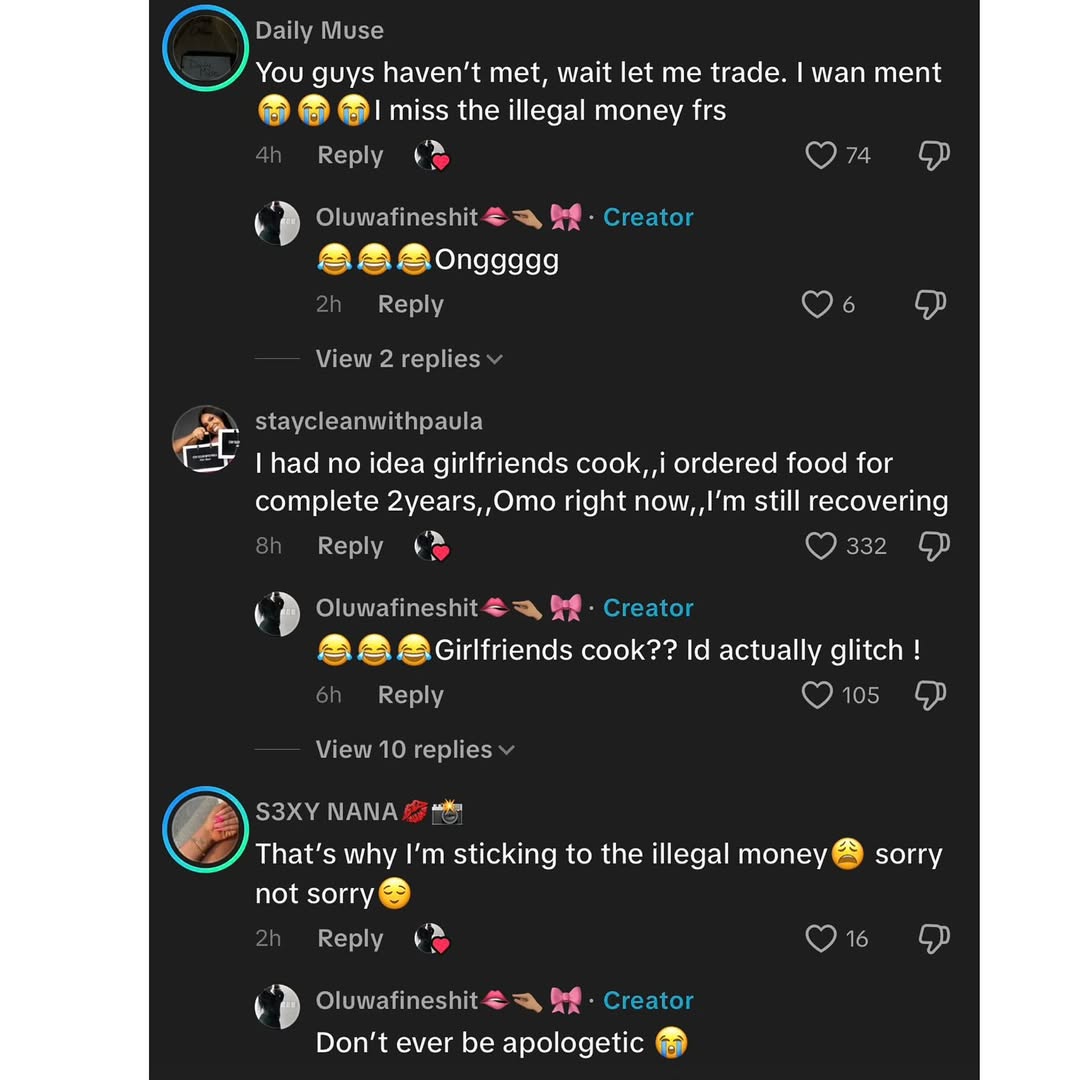Open S3XY NANA's profile avatar
Image resolution: width=1080 pixels, height=1080 pixels.
(205, 829)
